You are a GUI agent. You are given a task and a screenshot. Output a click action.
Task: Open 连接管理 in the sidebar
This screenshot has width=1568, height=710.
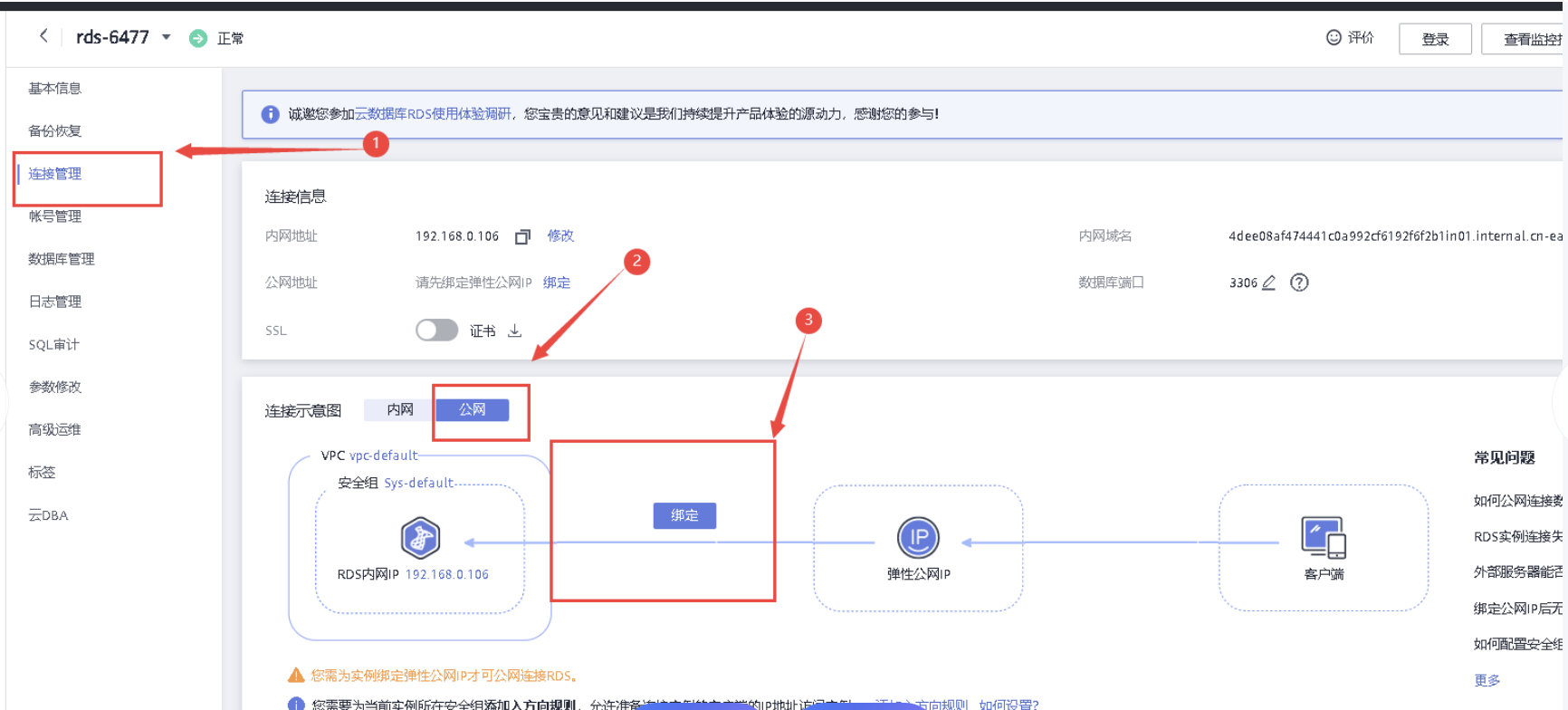click(55, 174)
